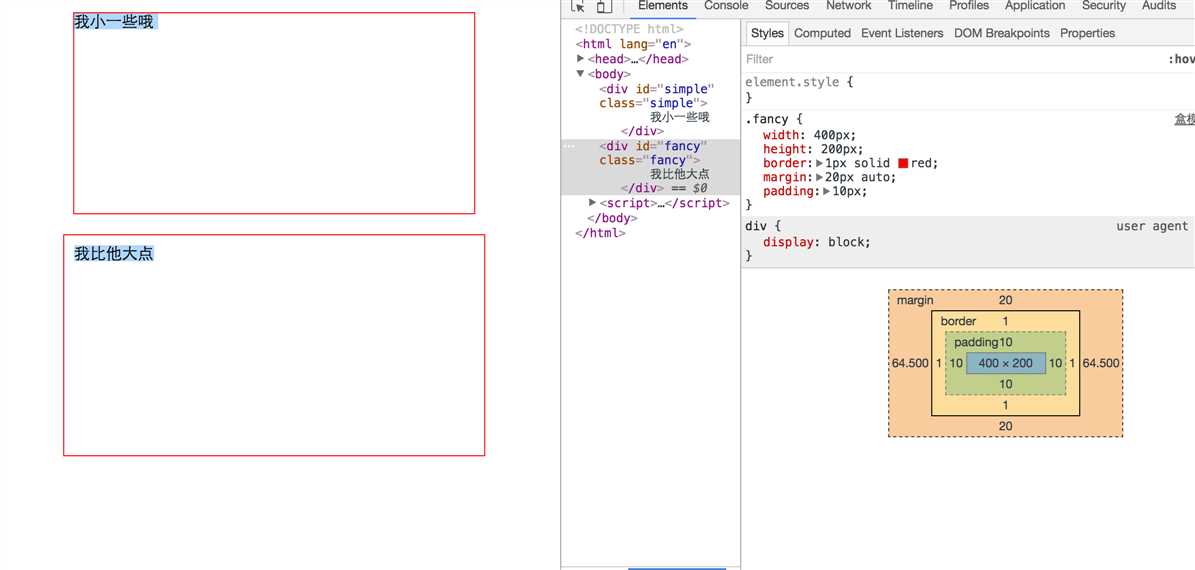Click the top margin value 20
1195x570 pixels.
click(x=1005, y=300)
